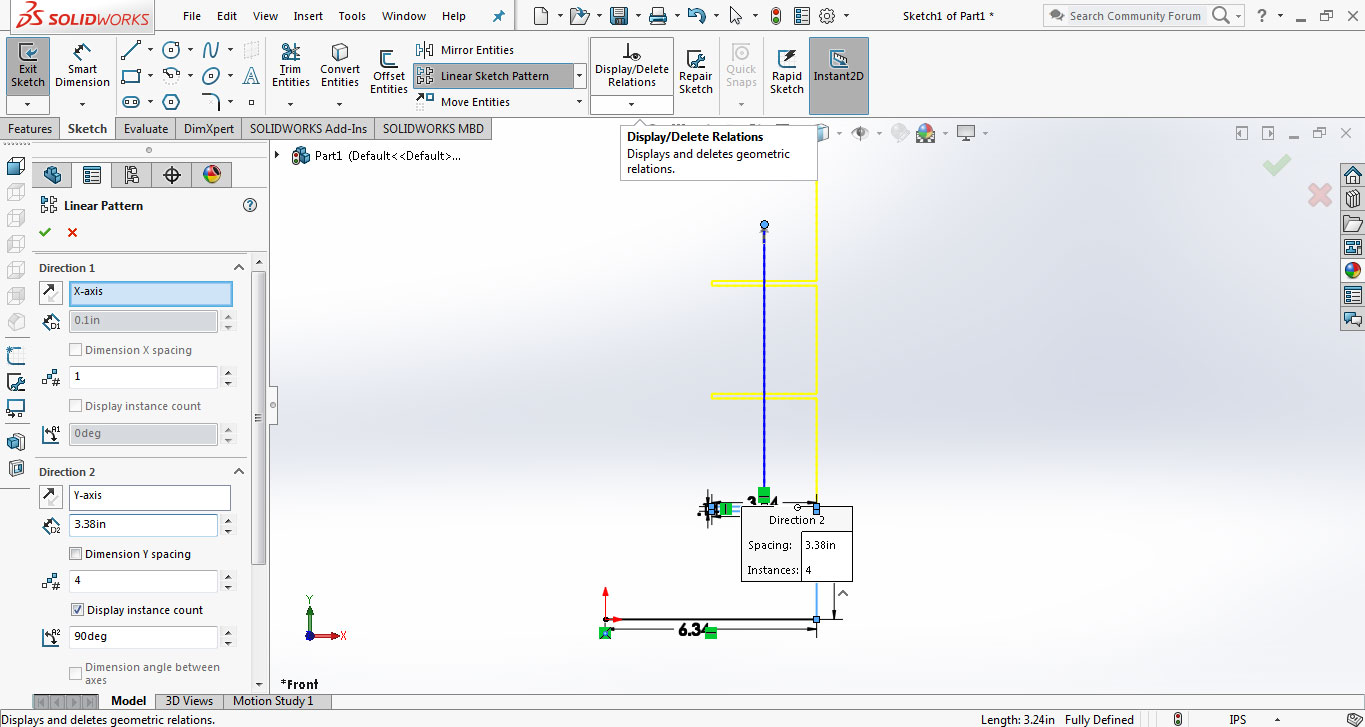This screenshot has height=727, width=1365.
Task: Open the 3D Views tab
Action: point(189,701)
